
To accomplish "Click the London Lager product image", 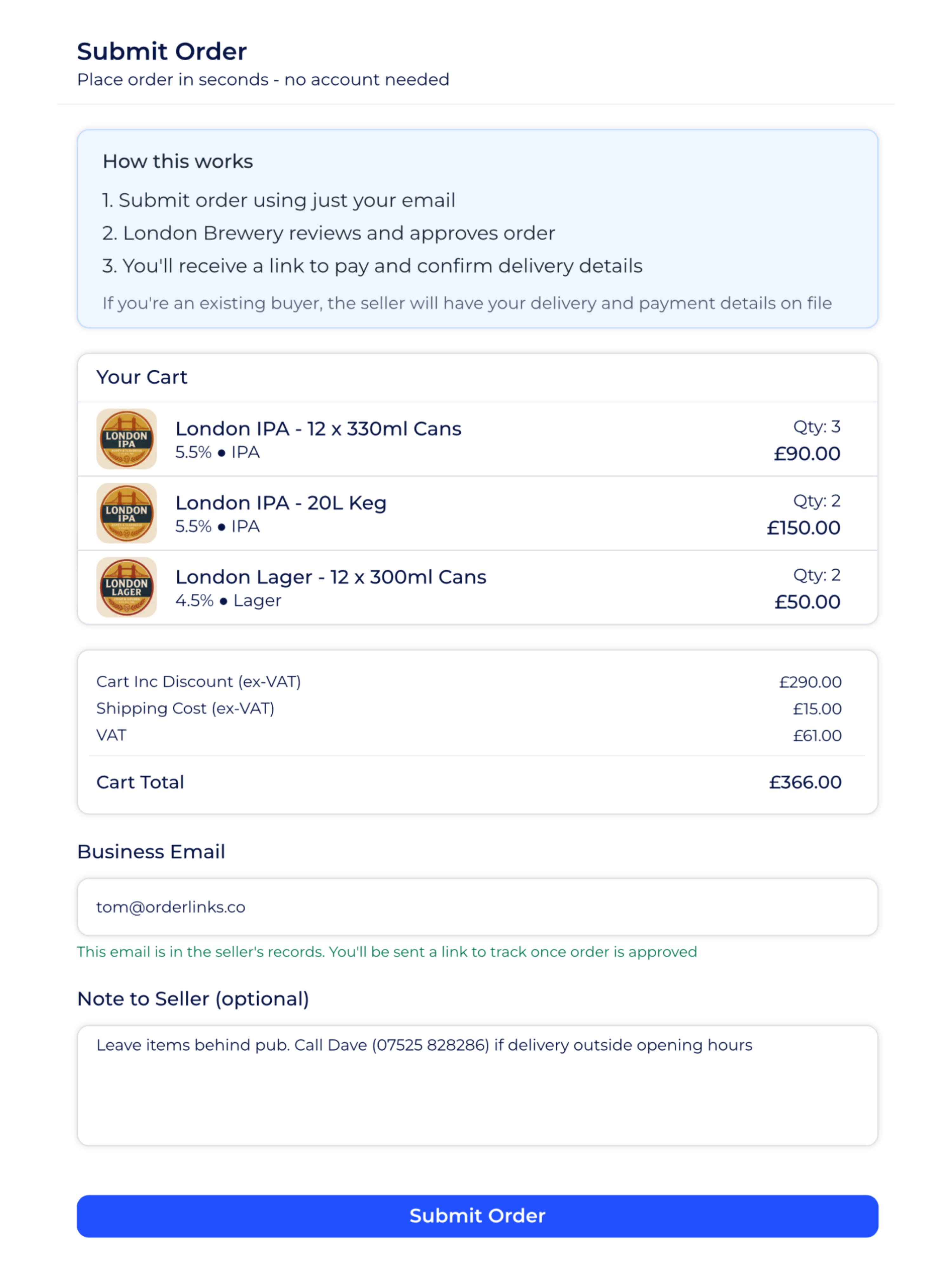I will 126,587.
